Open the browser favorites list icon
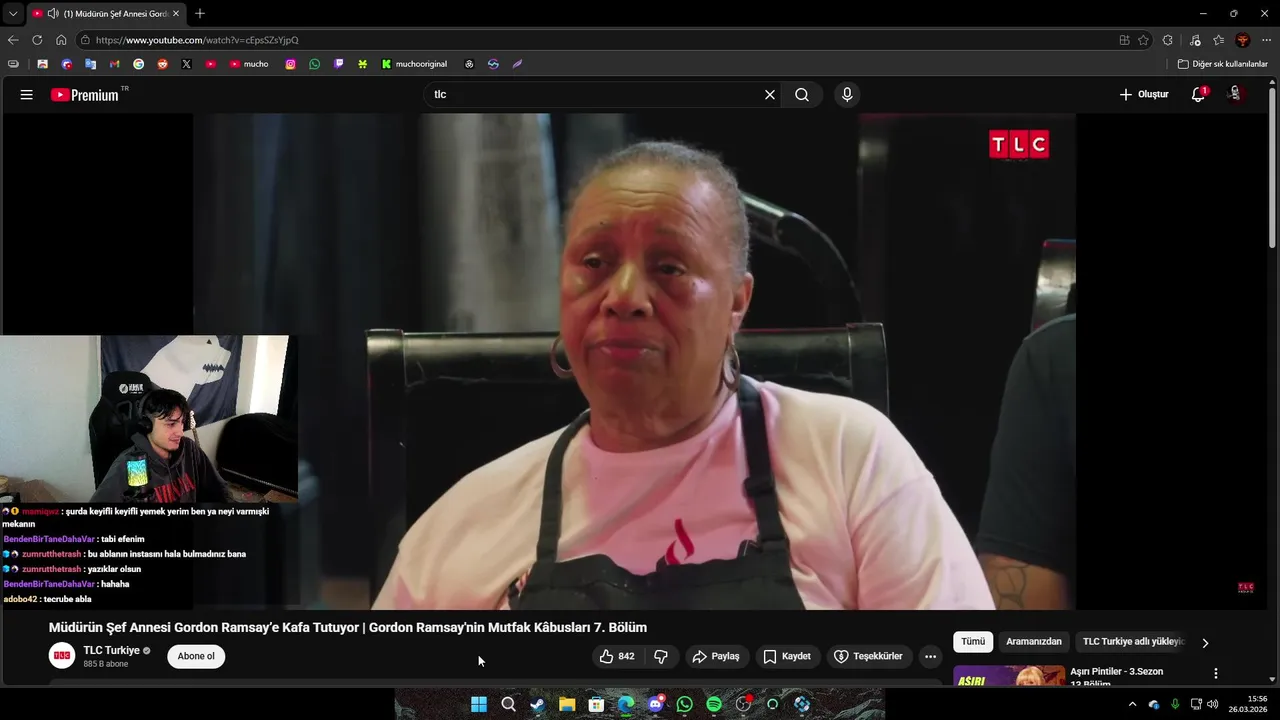The height and width of the screenshot is (720, 1280). (x=1218, y=40)
